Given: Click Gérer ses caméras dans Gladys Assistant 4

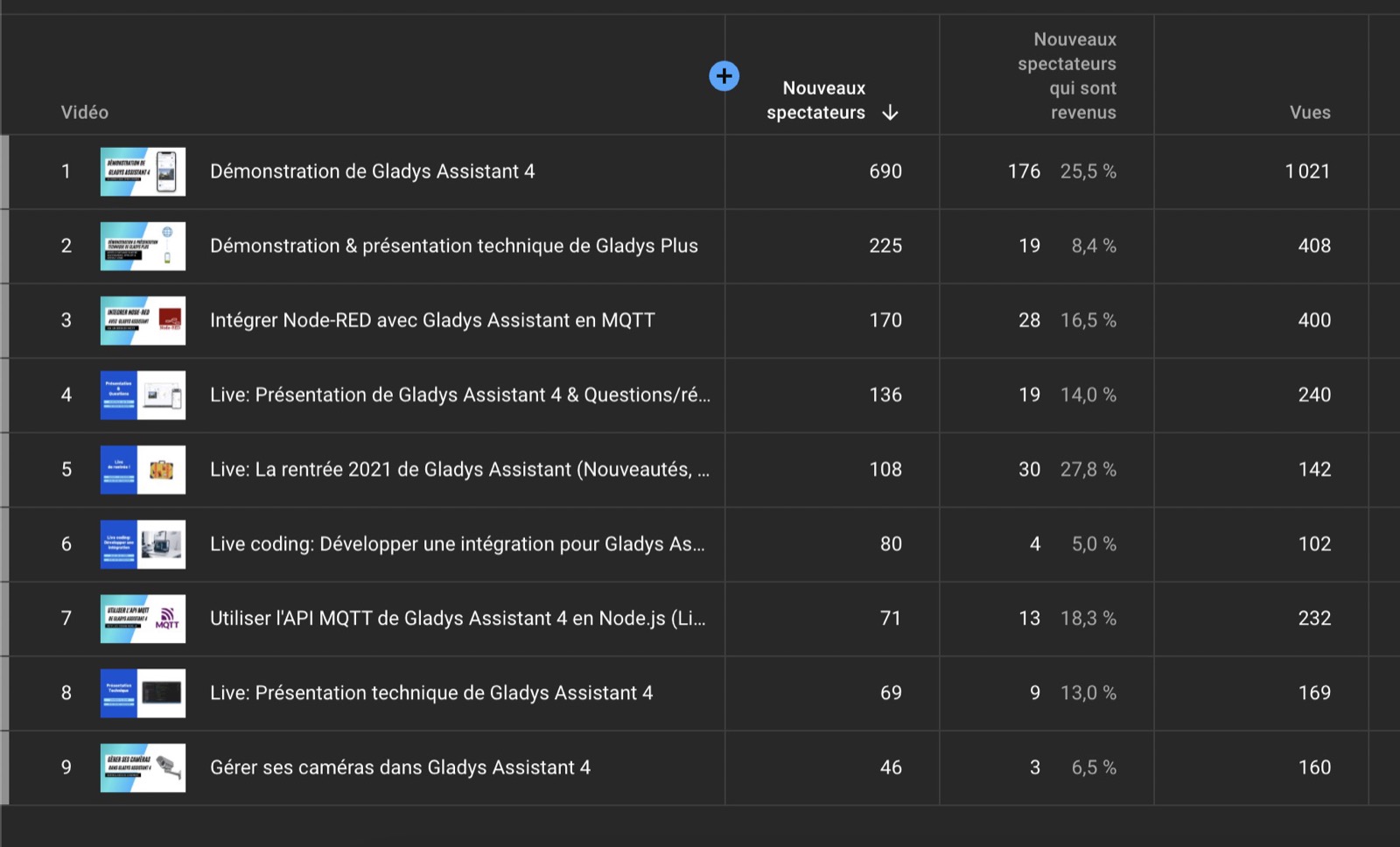Looking at the screenshot, I should pyautogui.click(x=399, y=767).
